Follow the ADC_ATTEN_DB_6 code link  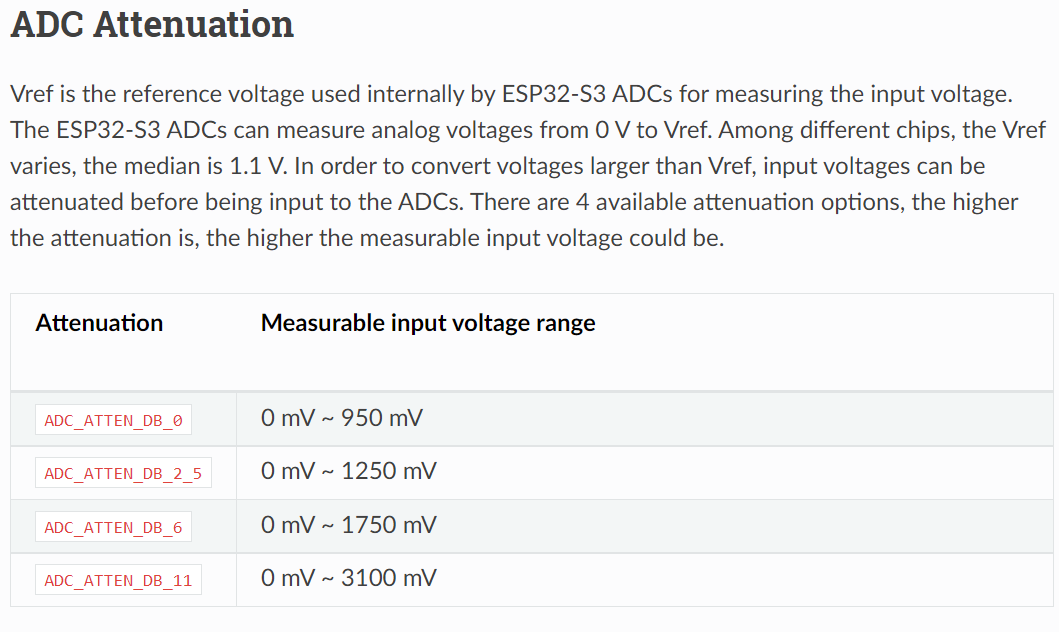[113, 527]
